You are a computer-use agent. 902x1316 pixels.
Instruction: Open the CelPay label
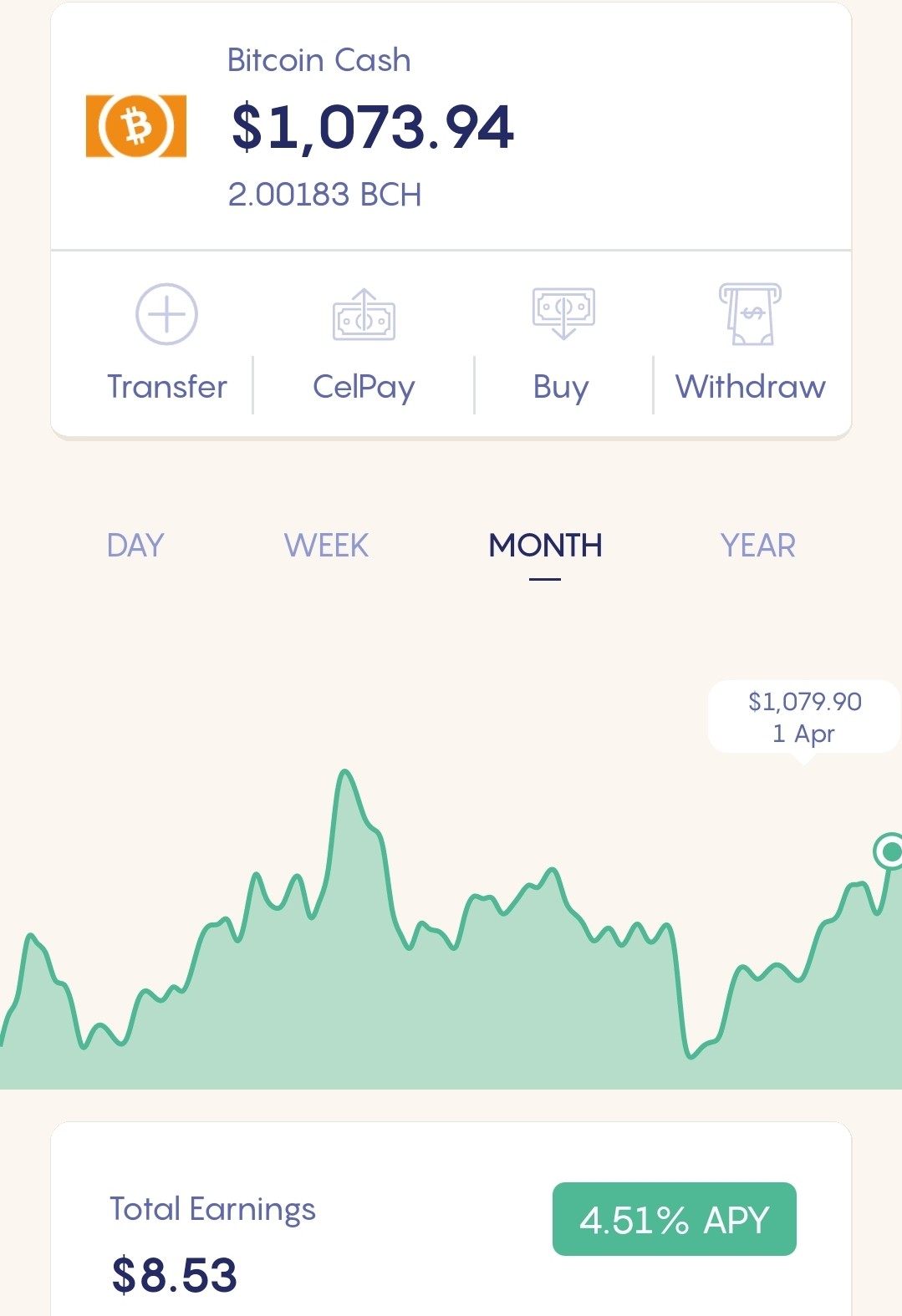(364, 389)
